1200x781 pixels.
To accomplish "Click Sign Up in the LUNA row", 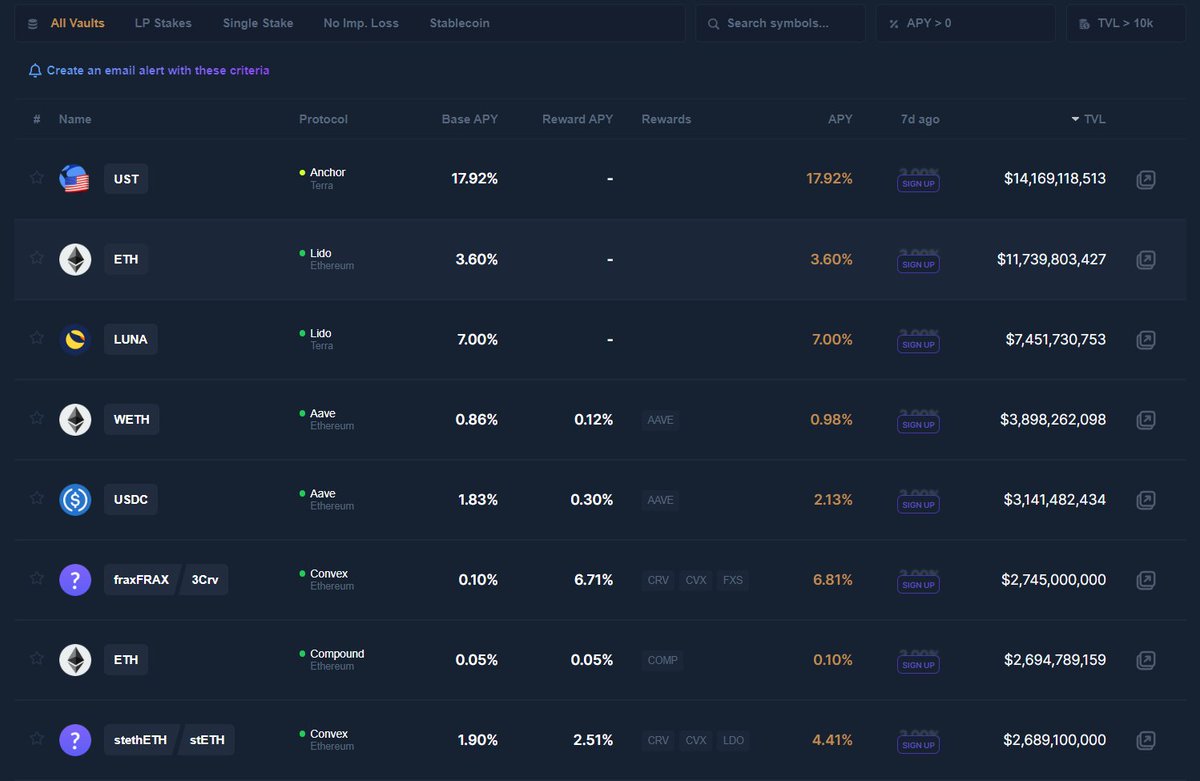I will (918, 345).
